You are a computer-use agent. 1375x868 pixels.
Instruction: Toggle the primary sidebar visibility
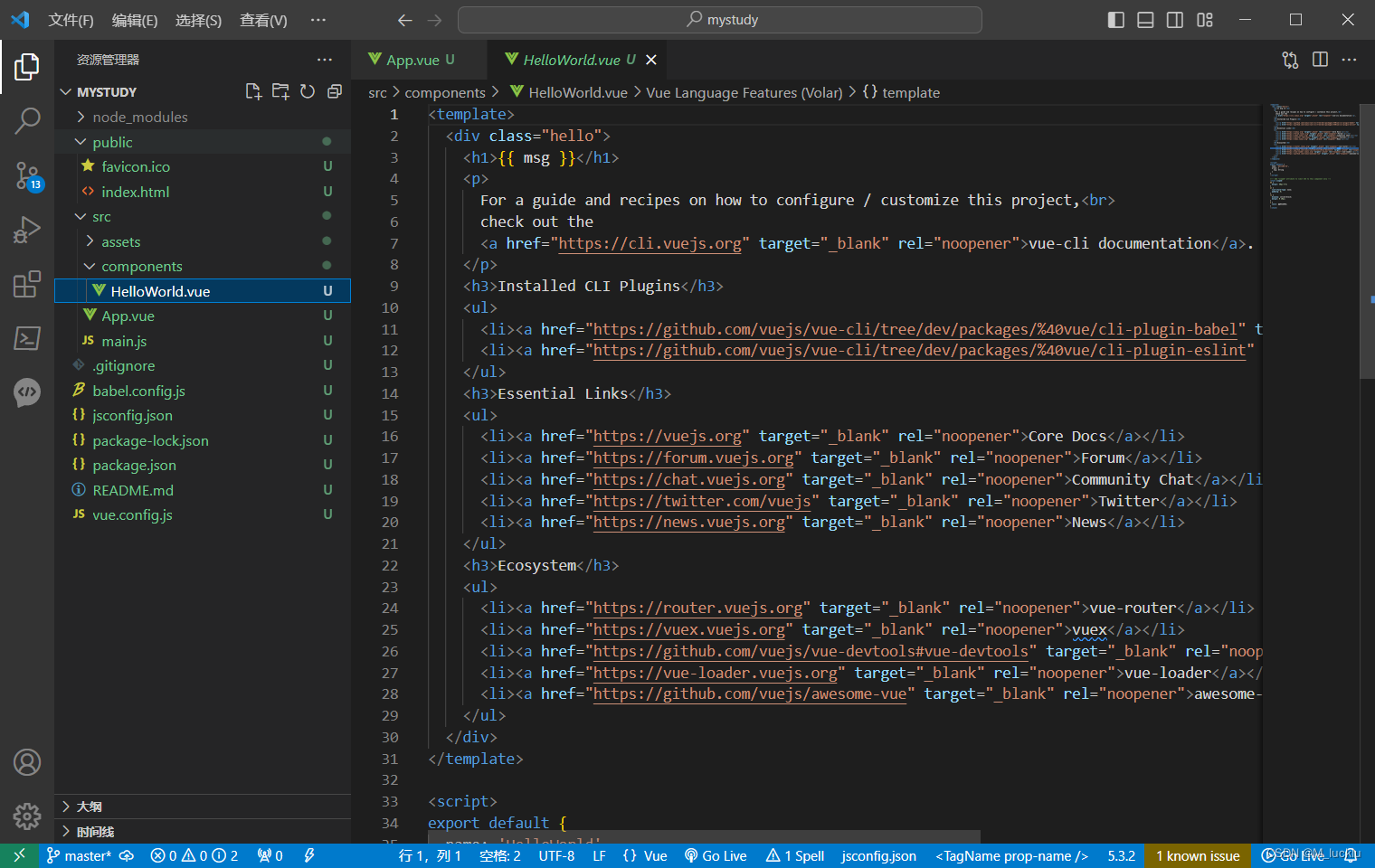(1115, 19)
